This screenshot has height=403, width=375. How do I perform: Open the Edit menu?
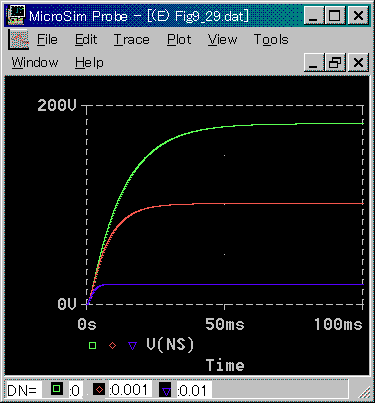tap(86, 40)
